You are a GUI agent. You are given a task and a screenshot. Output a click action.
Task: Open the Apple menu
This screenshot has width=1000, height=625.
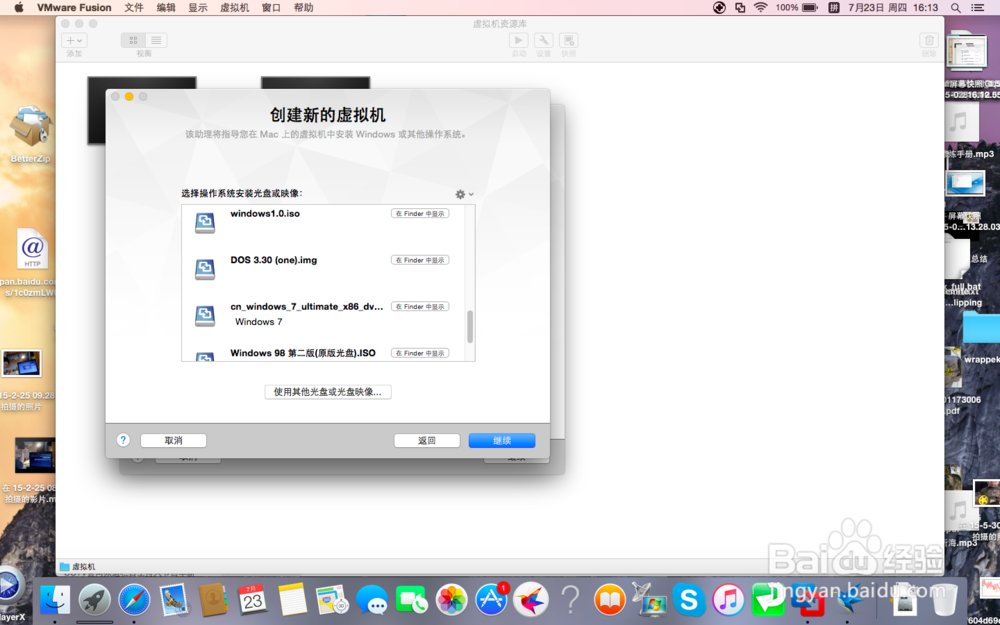[18, 8]
